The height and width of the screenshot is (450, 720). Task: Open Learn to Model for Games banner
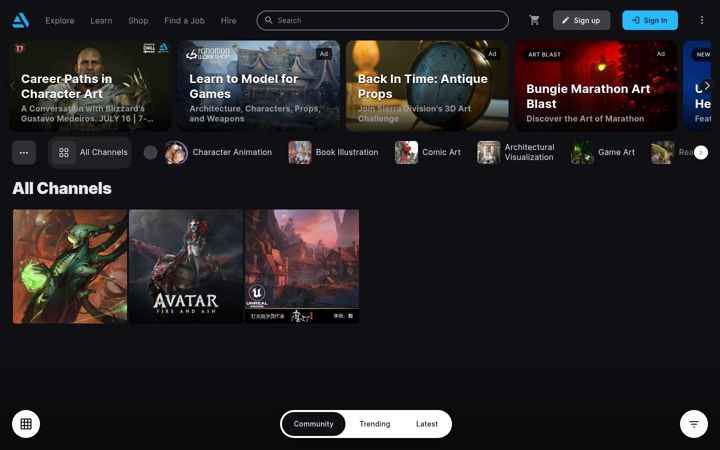coord(259,86)
